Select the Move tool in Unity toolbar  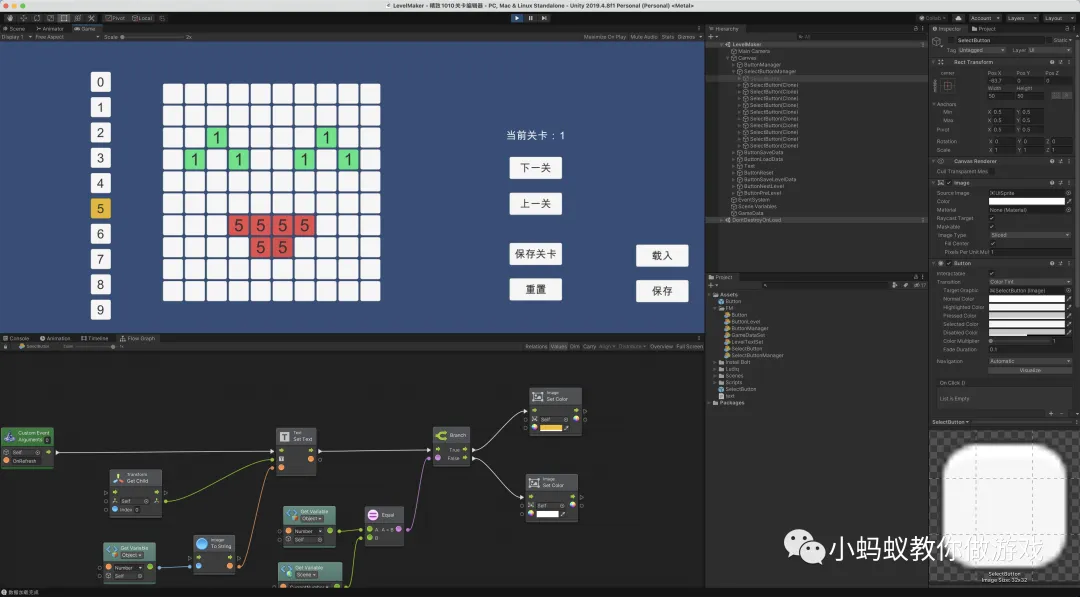[23, 18]
